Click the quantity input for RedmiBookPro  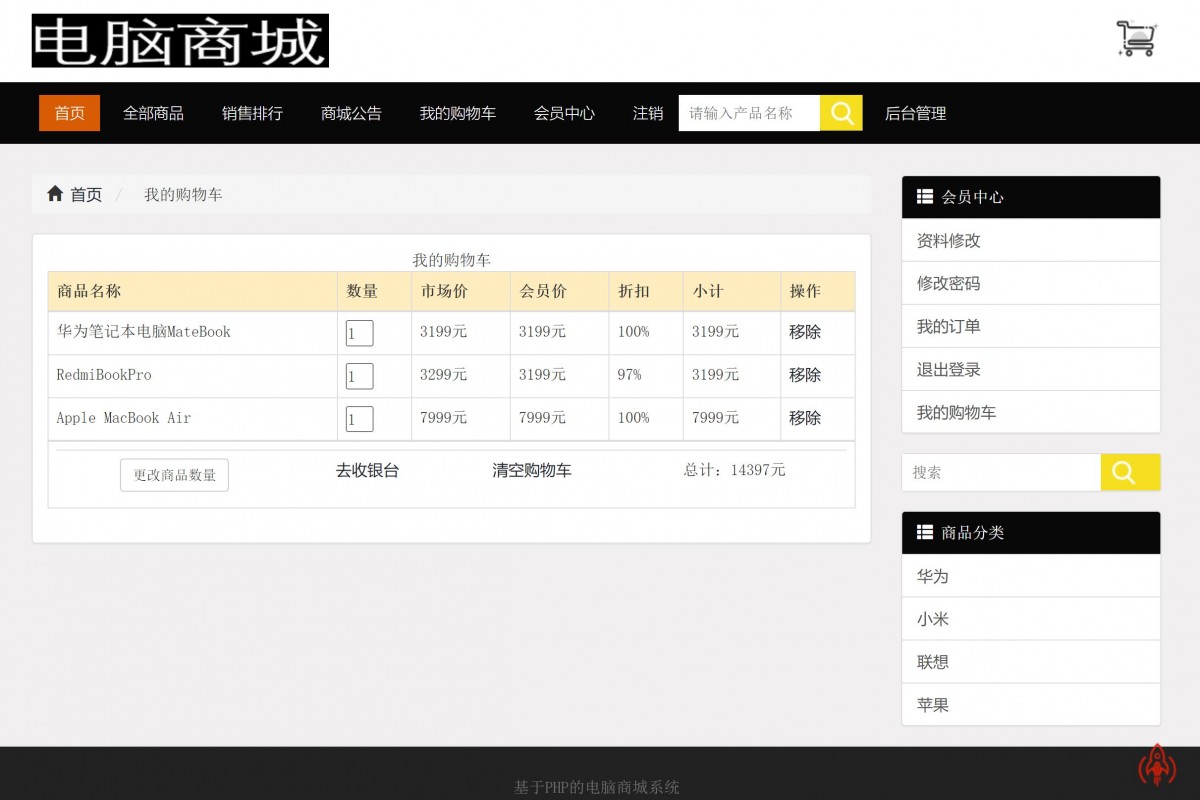click(x=359, y=375)
